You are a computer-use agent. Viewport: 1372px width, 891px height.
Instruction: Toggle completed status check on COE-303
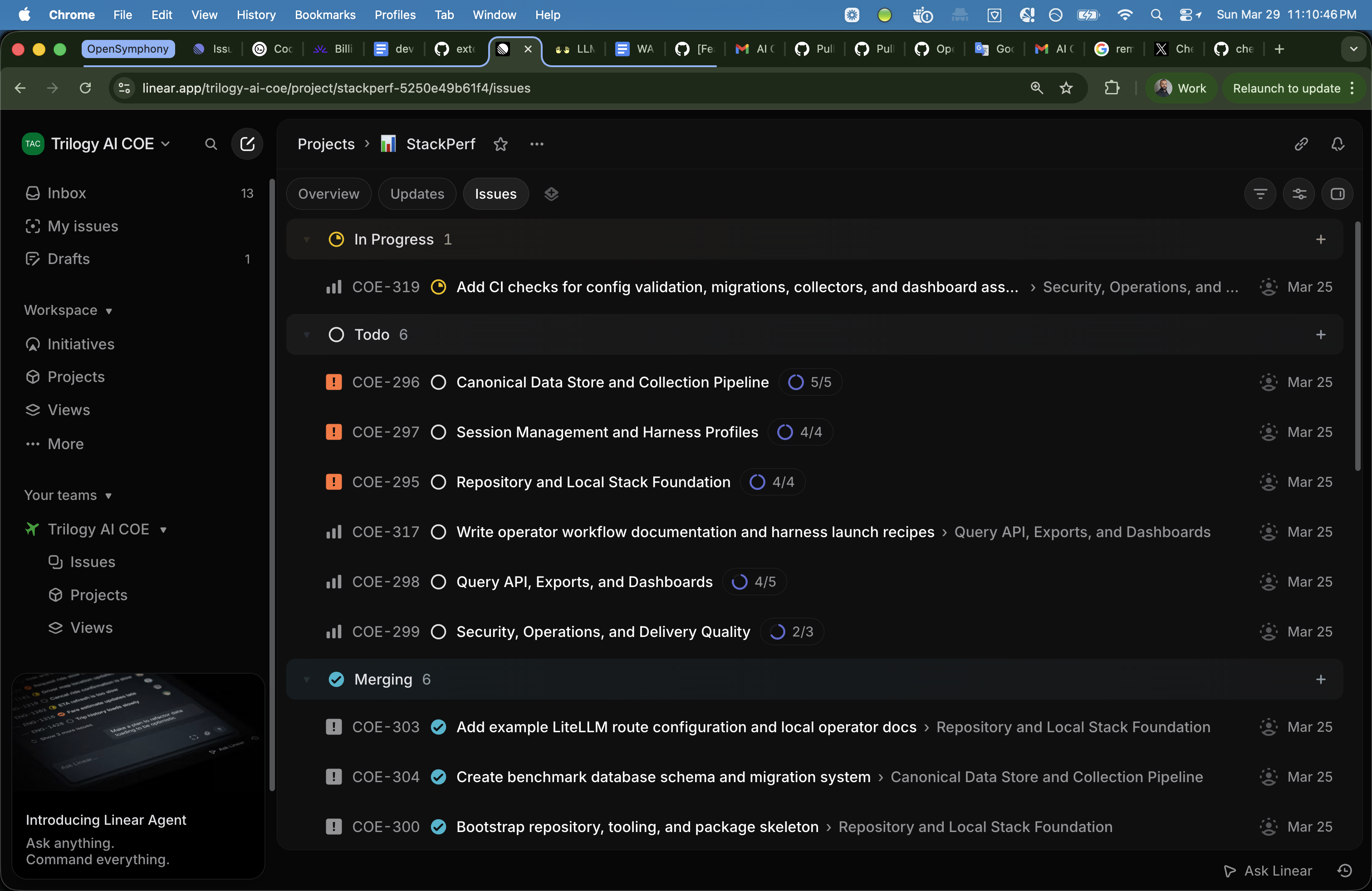[438, 727]
